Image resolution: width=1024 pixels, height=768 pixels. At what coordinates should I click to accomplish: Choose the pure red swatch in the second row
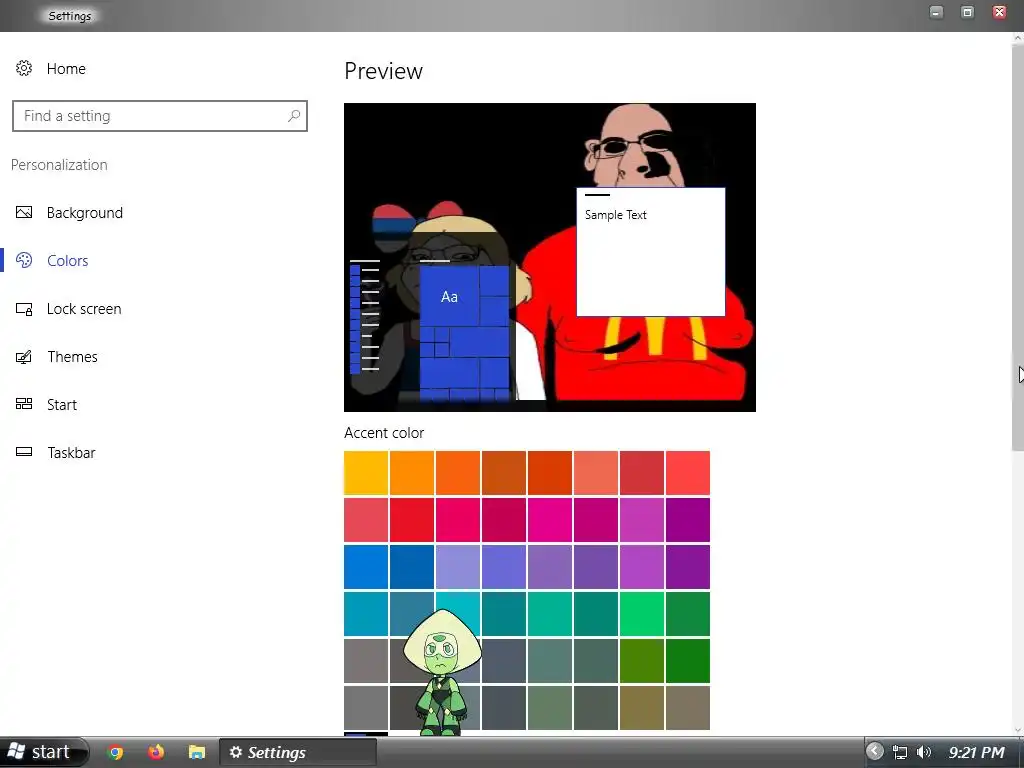point(412,520)
